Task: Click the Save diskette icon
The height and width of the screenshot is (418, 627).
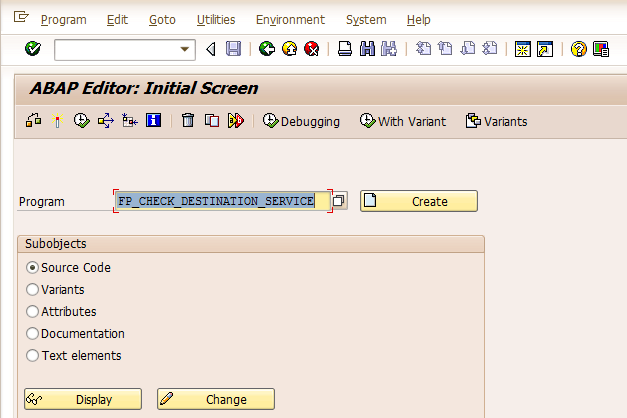Action: [x=234, y=49]
